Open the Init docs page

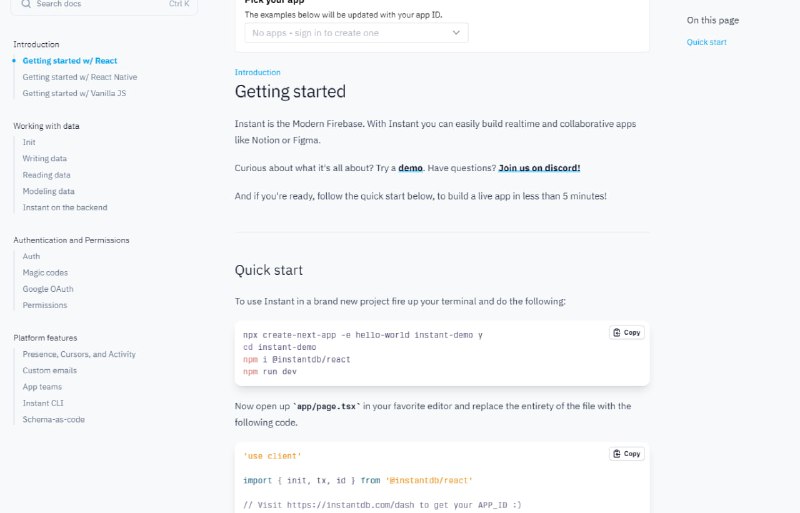[x=29, y=142]
